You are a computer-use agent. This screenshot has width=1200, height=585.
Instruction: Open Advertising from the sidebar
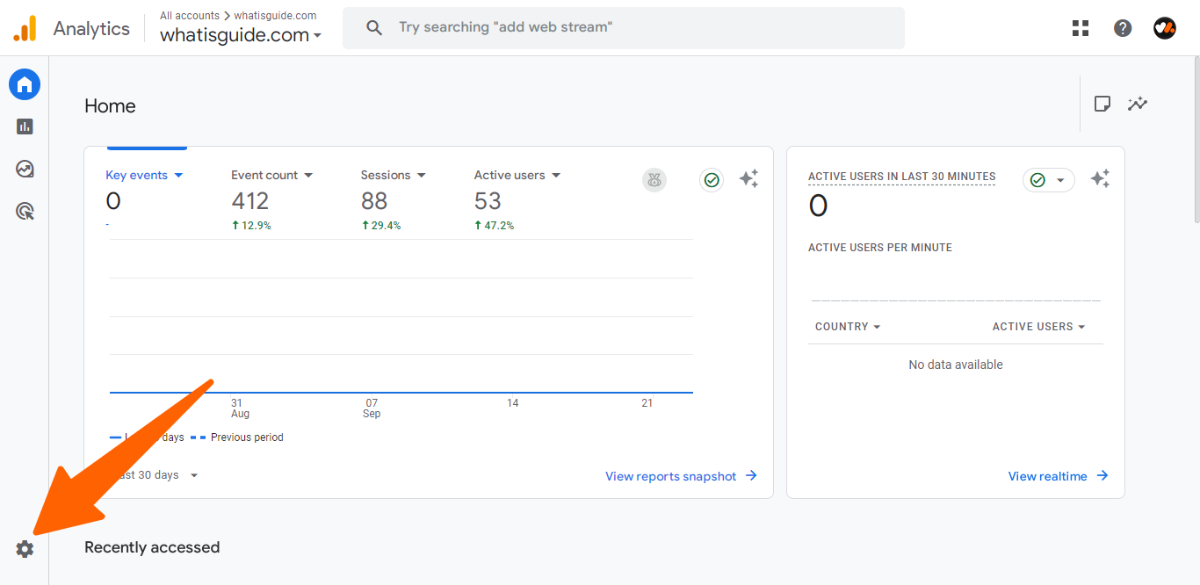[25, 211]
